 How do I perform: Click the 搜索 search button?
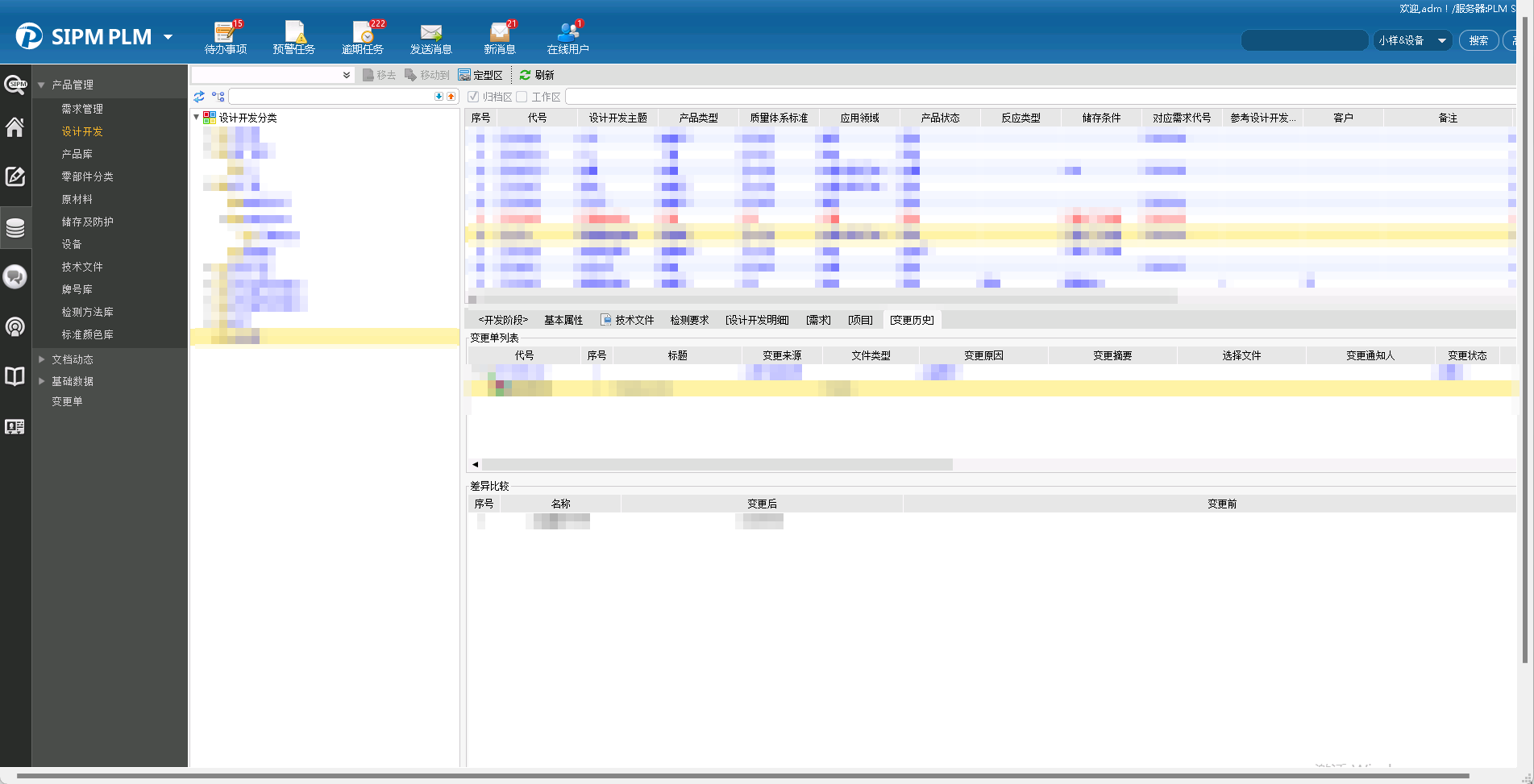(1478, 40)
